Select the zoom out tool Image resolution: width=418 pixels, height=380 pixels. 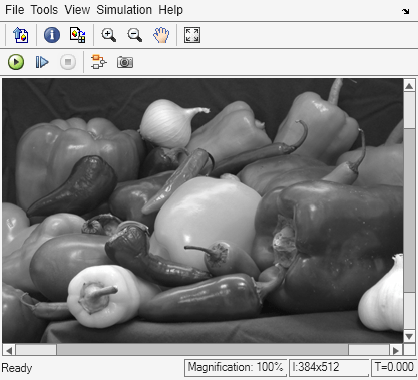135,35
